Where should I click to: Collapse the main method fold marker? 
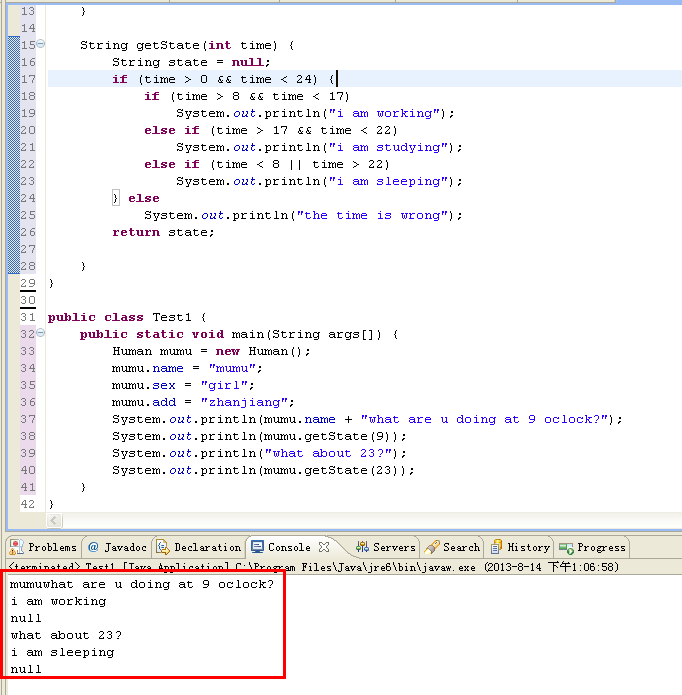[40, 332]
